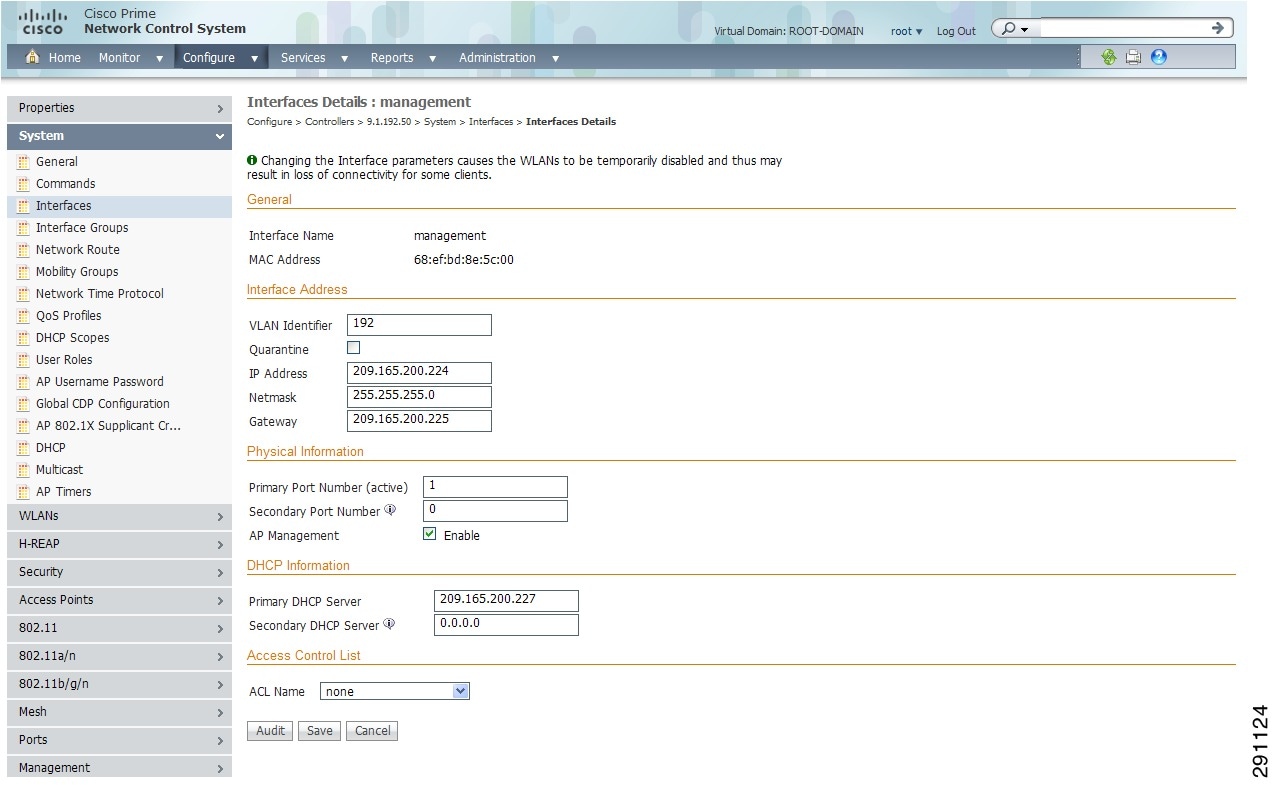This screenshot has height=785, width=1274.
Task: Open the Reports menu
Action: tap(392, 57)
